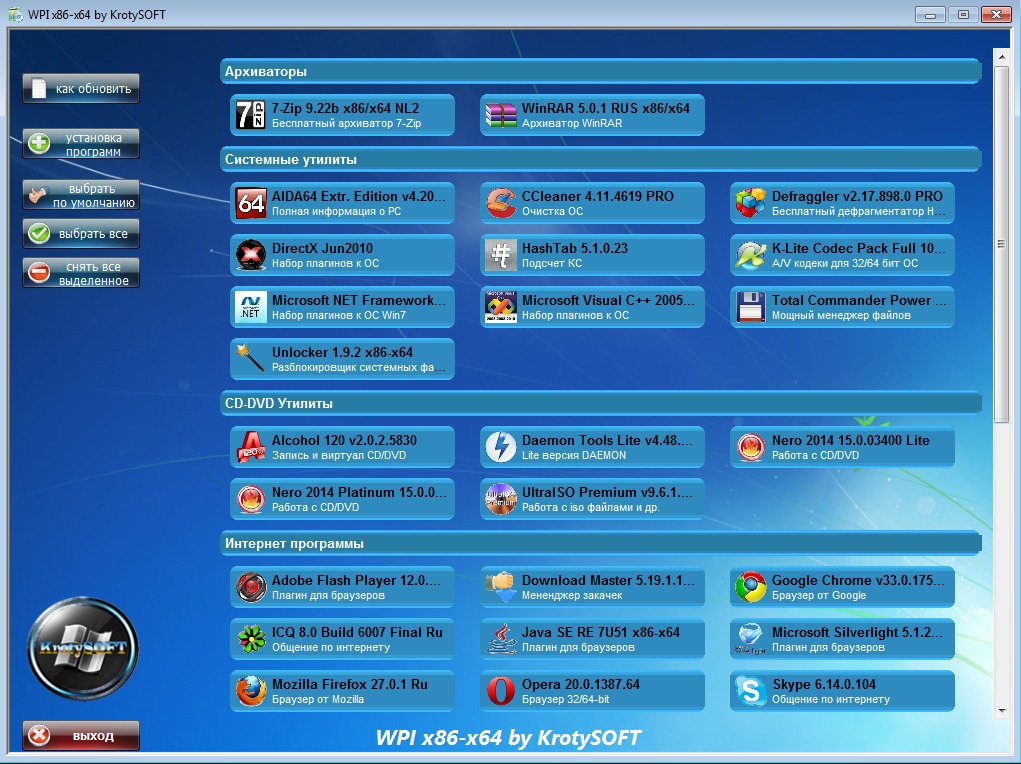
Task: Click the "CD-DVD Утилиты" category header
Action: pos(600,403)
